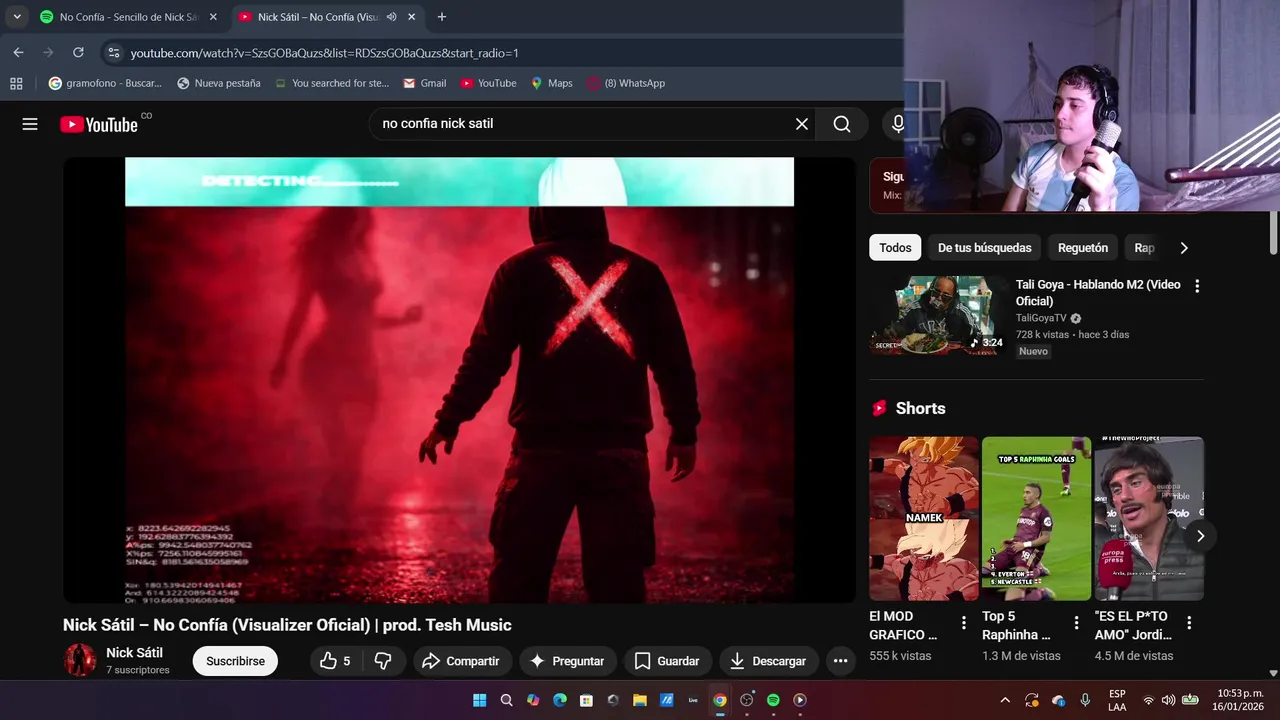1280x720 pixels.
Task: Save the video with Guardar button
Action: click(x=667, y=661)
